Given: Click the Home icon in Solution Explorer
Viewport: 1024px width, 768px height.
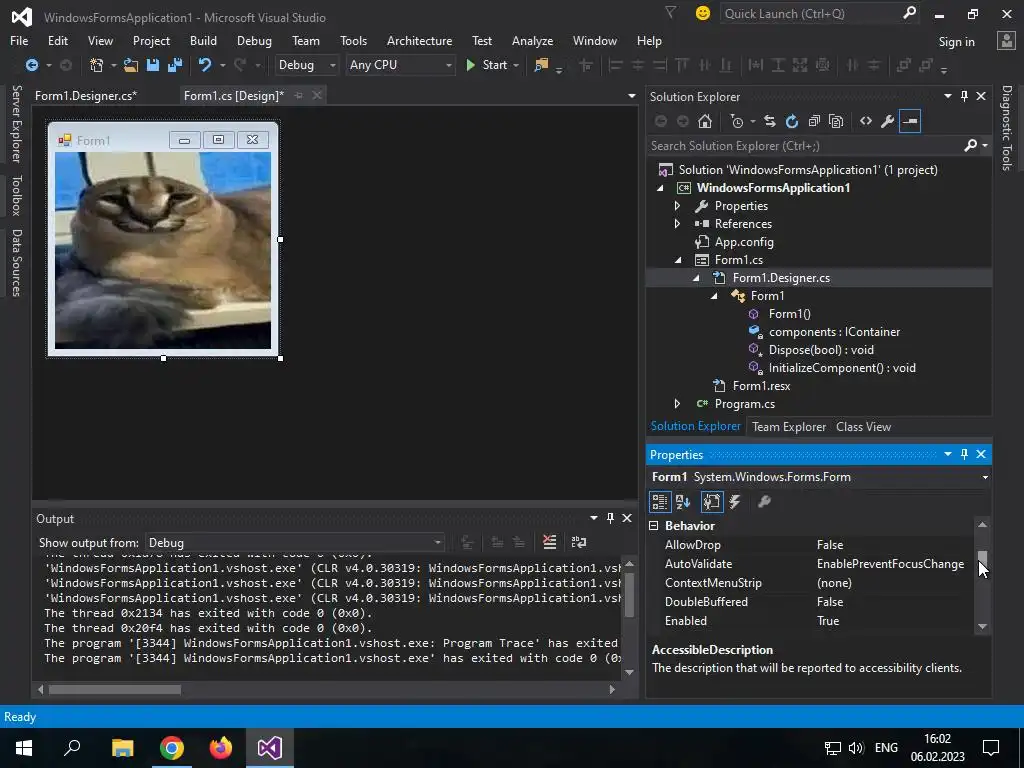Looking at the screenshot, I should [x=705, y=121].
